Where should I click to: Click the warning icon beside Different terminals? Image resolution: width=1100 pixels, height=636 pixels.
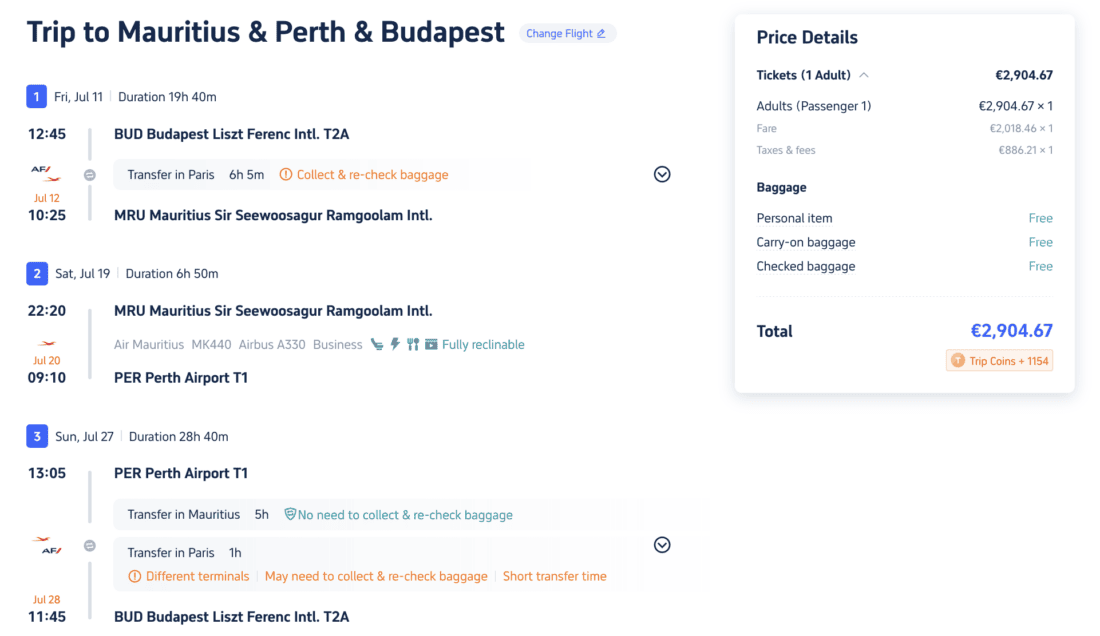click(135, 577)
